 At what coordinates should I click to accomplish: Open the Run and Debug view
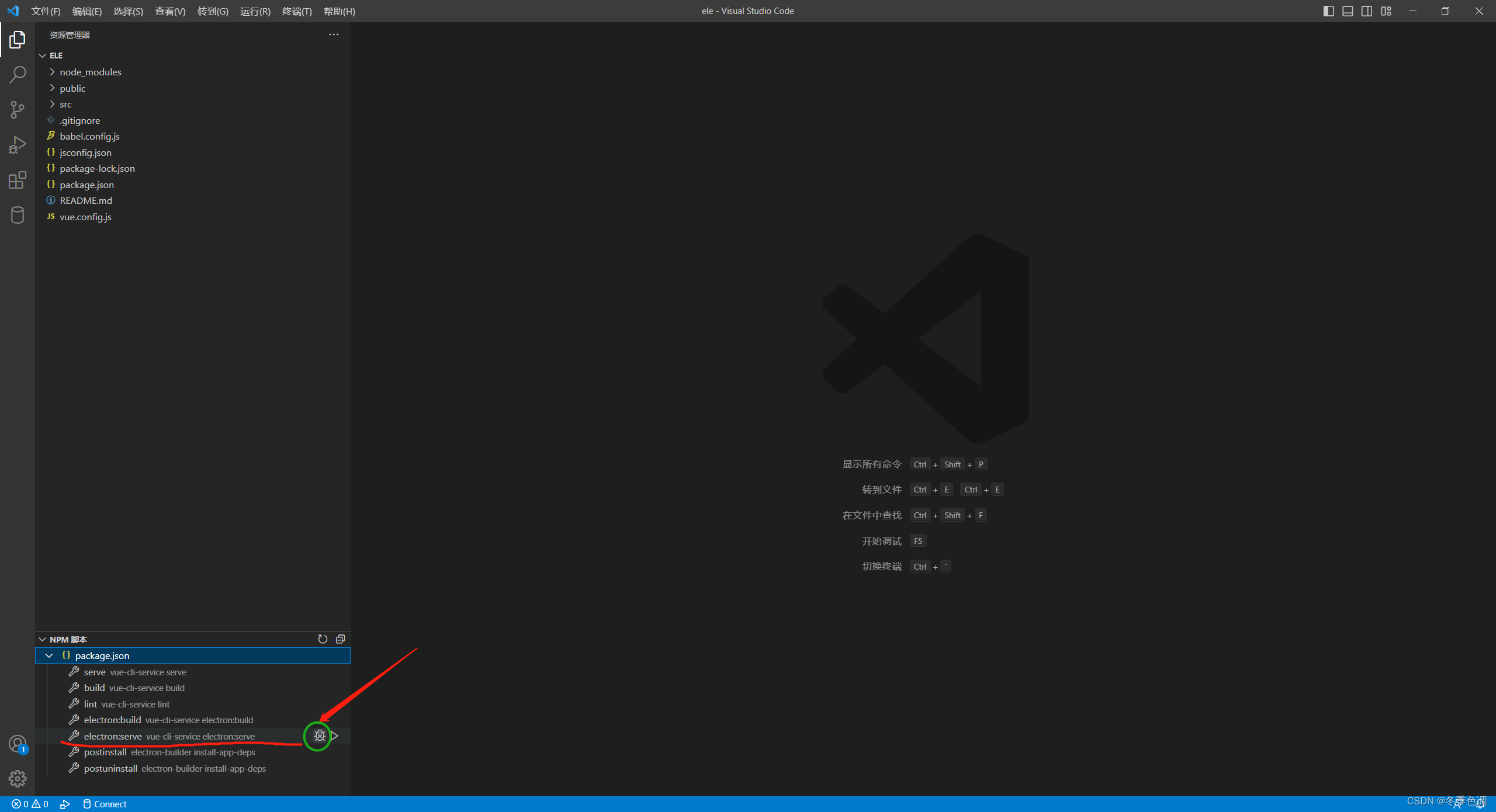pyautogui.click(x=18, y=144)
